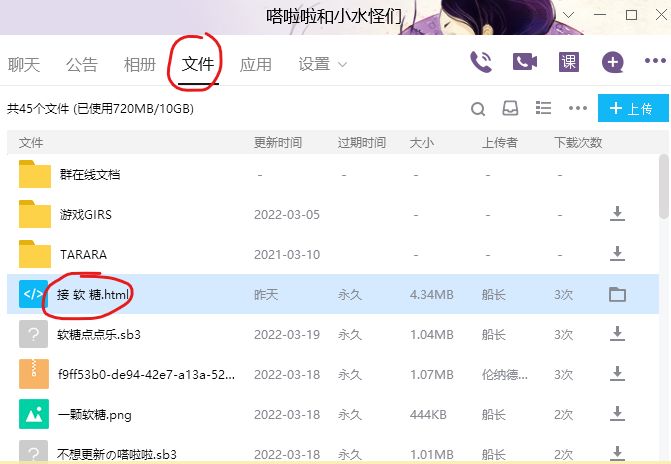Select the f9ff53b0-de94-42e7-a13a-52... file name

coord(146,375)
